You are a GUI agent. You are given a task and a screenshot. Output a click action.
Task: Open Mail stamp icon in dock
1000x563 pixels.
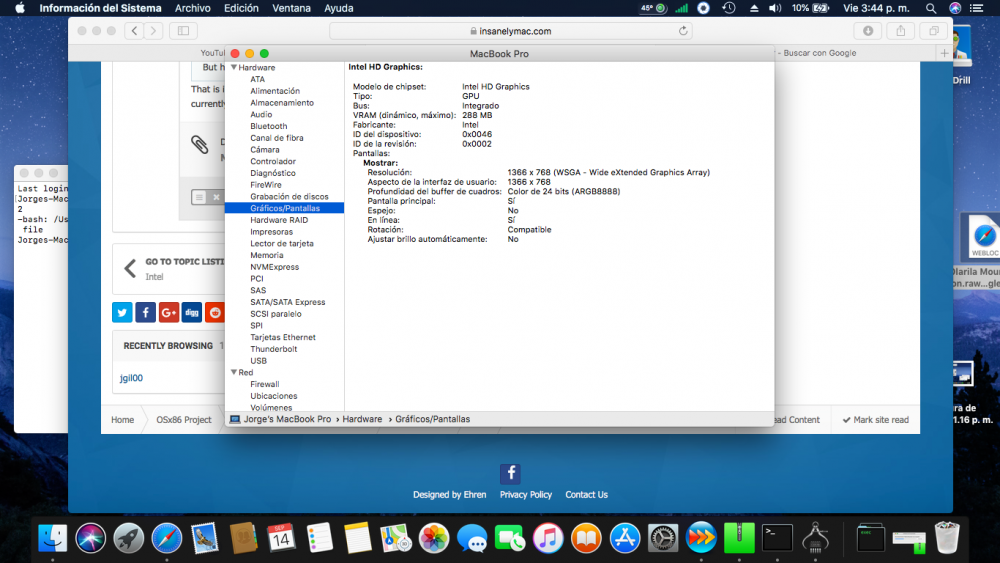coord(205,537)
